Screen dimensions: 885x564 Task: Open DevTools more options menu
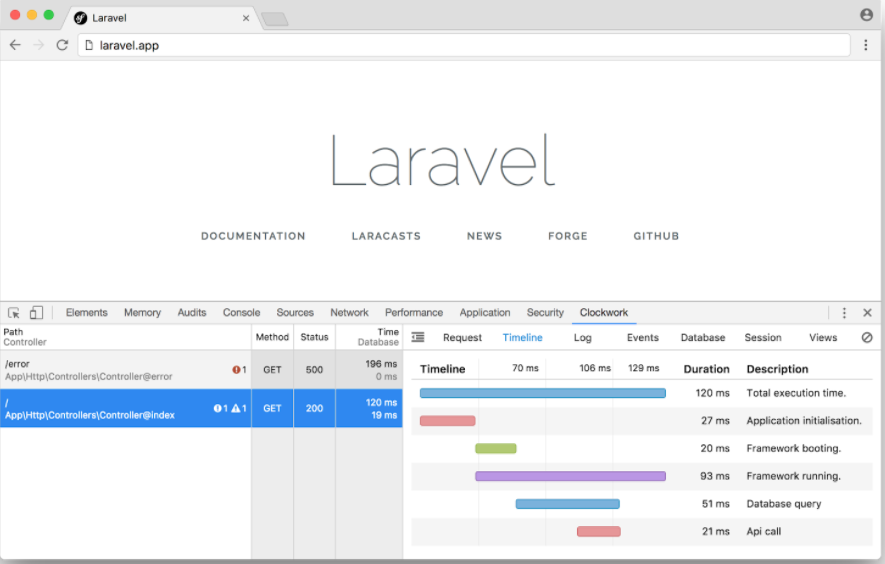pos(844,313)
